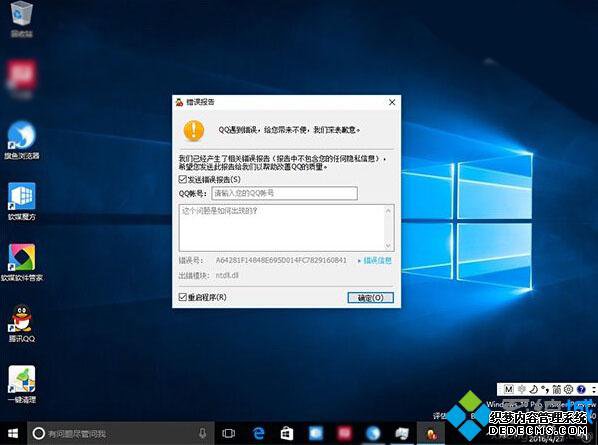Launch the 旗鱼浏览器 browser desktop shortcut
The width and height of the screenshot is (598, 445).
pyautogui.click(x=22, y=139)
